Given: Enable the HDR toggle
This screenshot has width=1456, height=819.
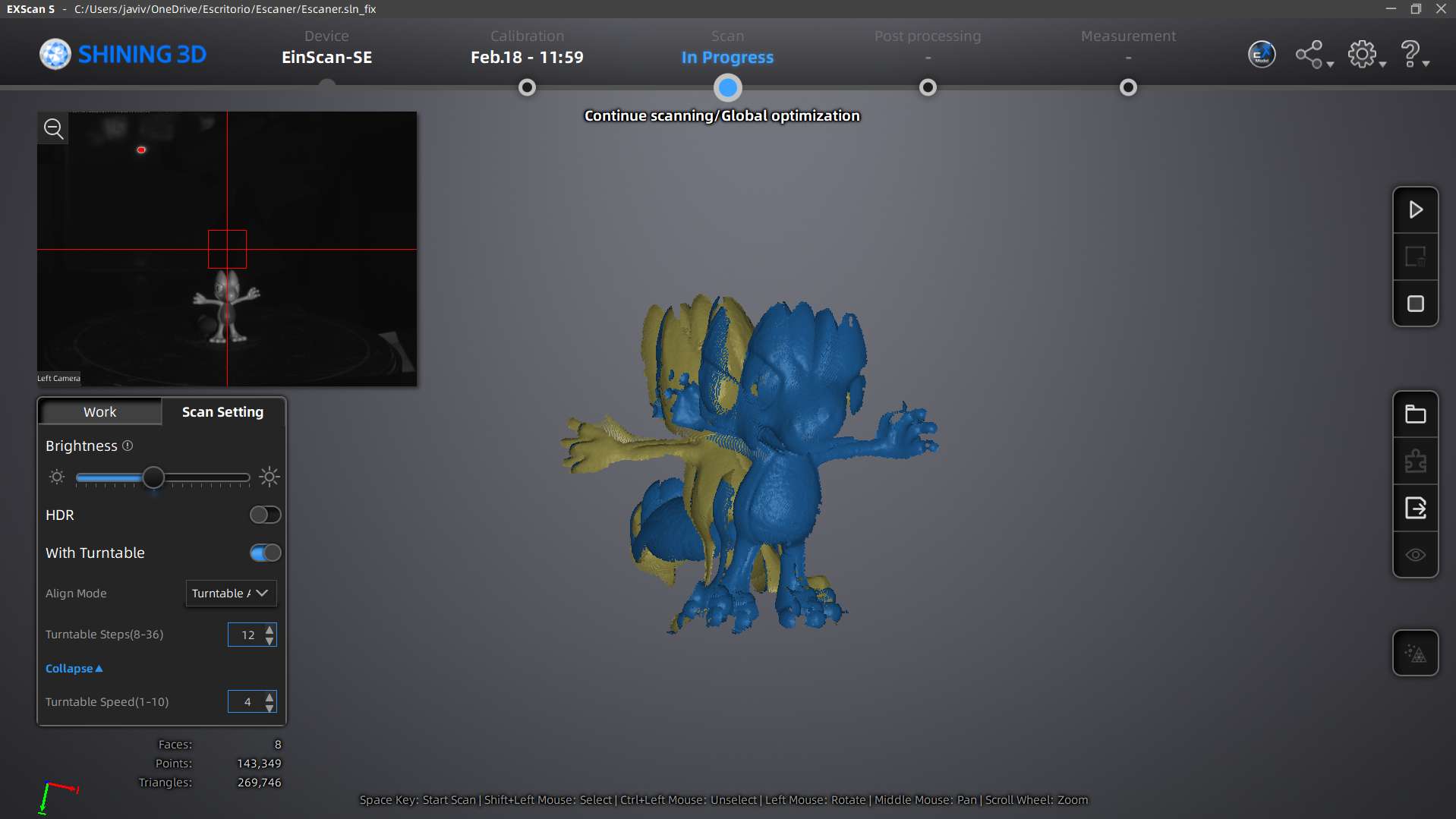Looking at the screenshot, I should 265,515.
